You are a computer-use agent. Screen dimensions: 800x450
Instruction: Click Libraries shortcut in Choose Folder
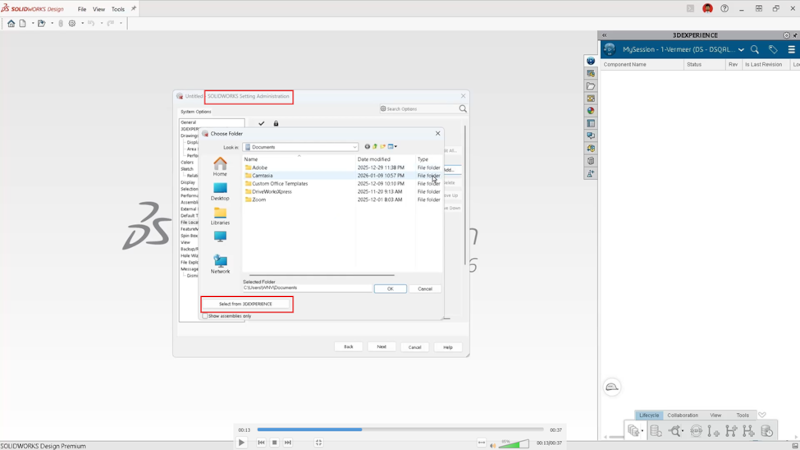coord(220,216)
